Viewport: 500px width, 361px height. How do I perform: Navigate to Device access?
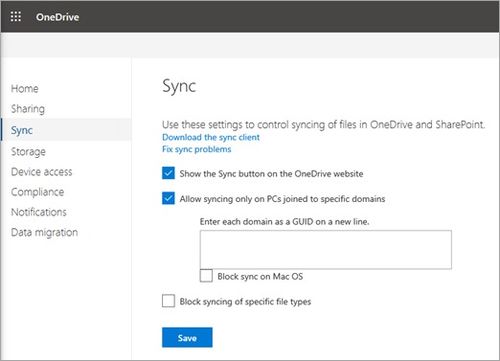(x=42, y=172)
